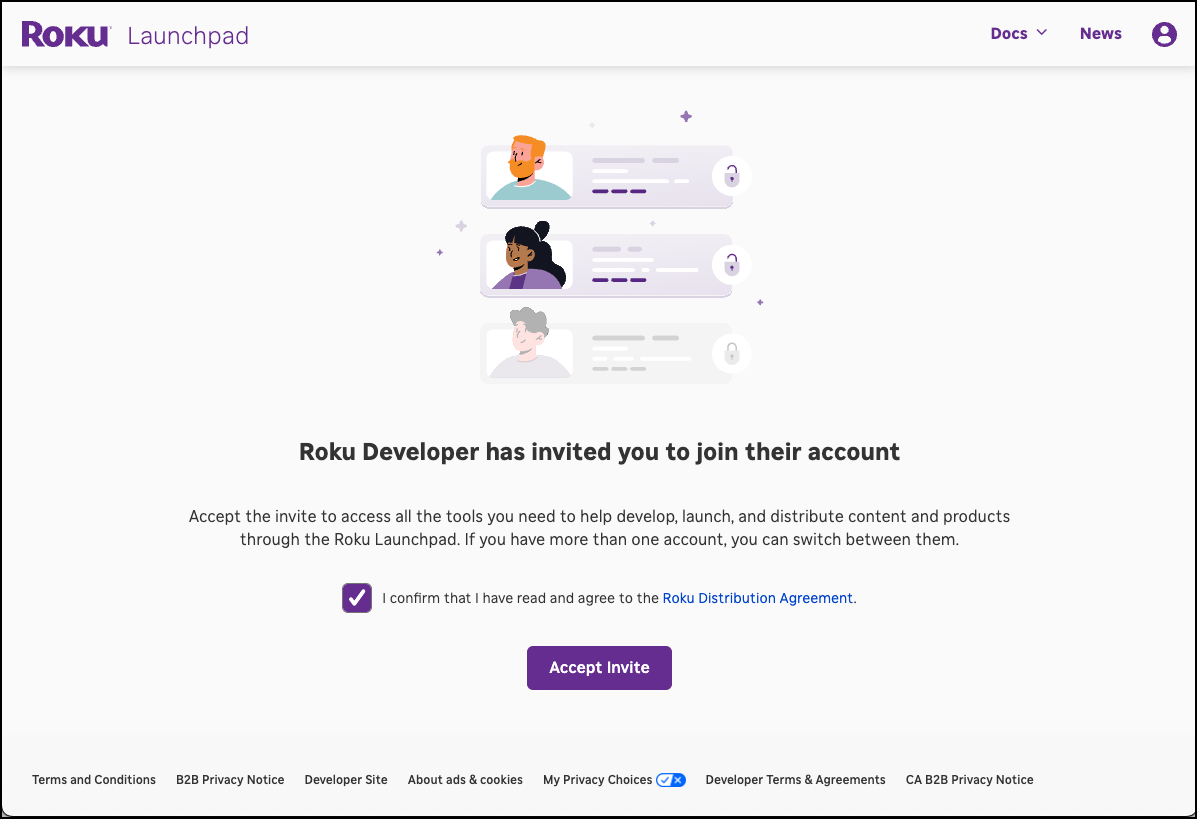1197x819 pixels.
Task: Click the locked padlock on the bottom card
Action: [x=731, y=353]
